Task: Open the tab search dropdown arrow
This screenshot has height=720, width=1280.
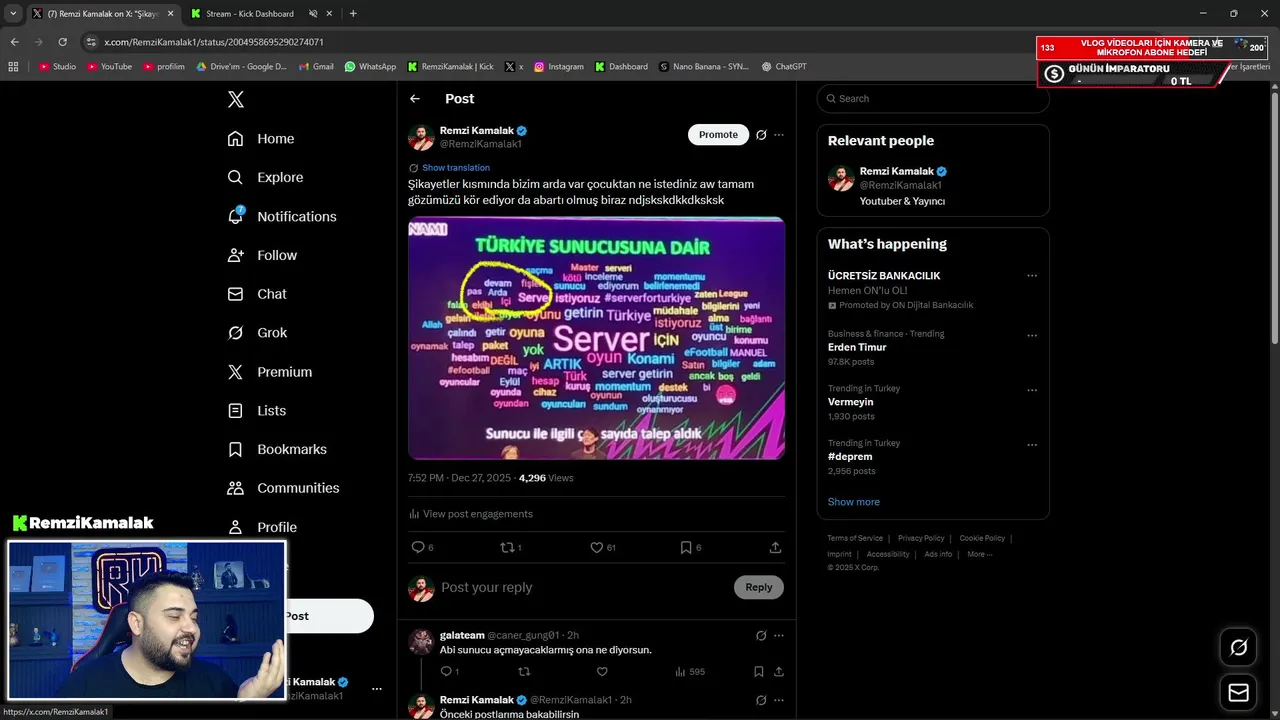Action: coord(13,14)
